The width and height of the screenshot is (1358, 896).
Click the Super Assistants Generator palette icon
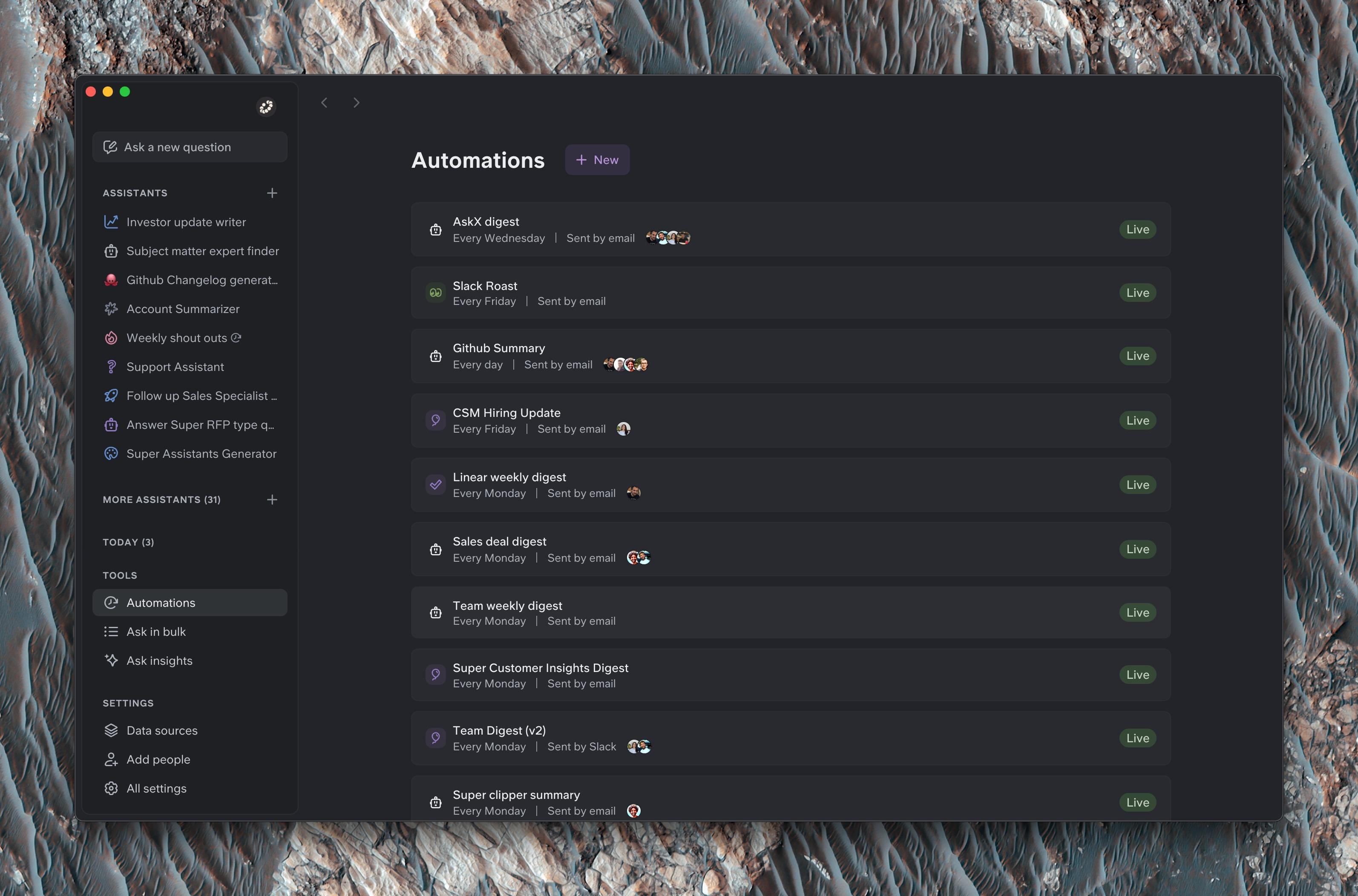point(111,454)
